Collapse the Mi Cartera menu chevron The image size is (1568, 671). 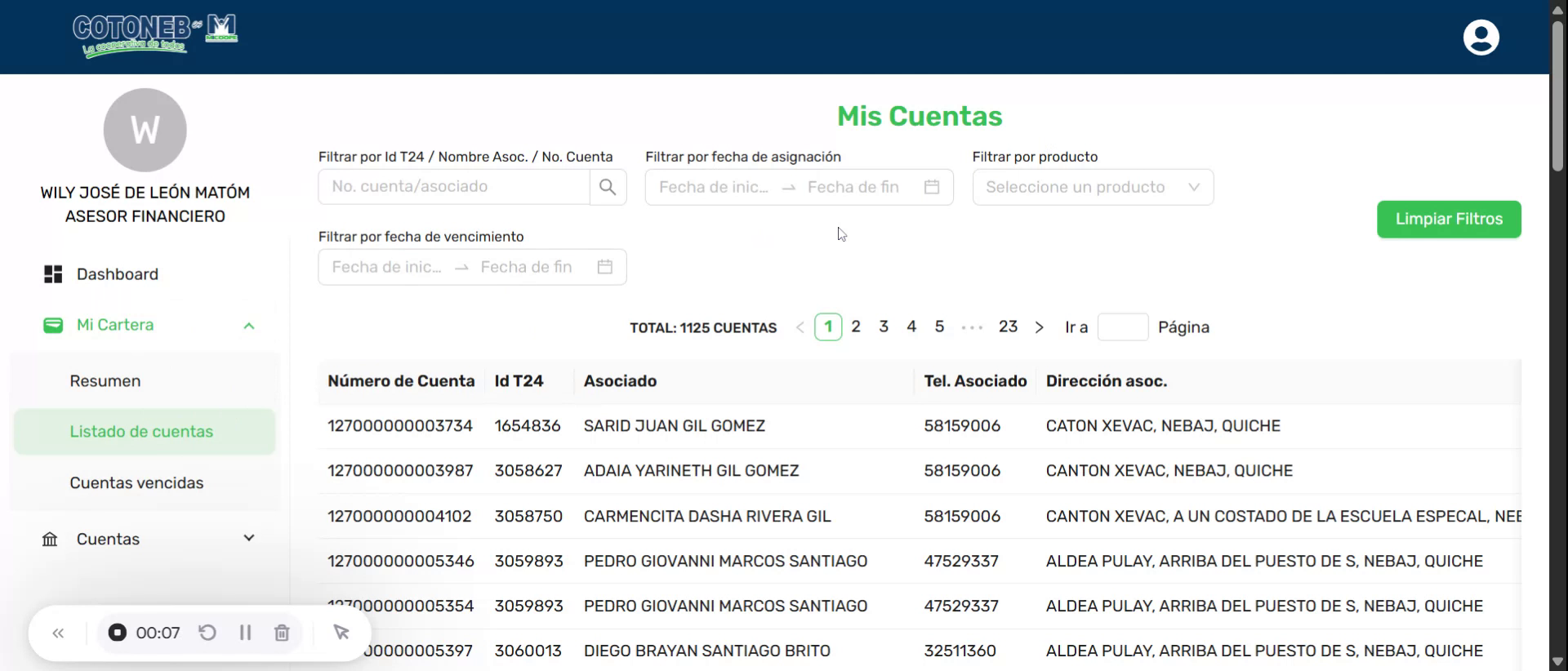coord(249,326)
